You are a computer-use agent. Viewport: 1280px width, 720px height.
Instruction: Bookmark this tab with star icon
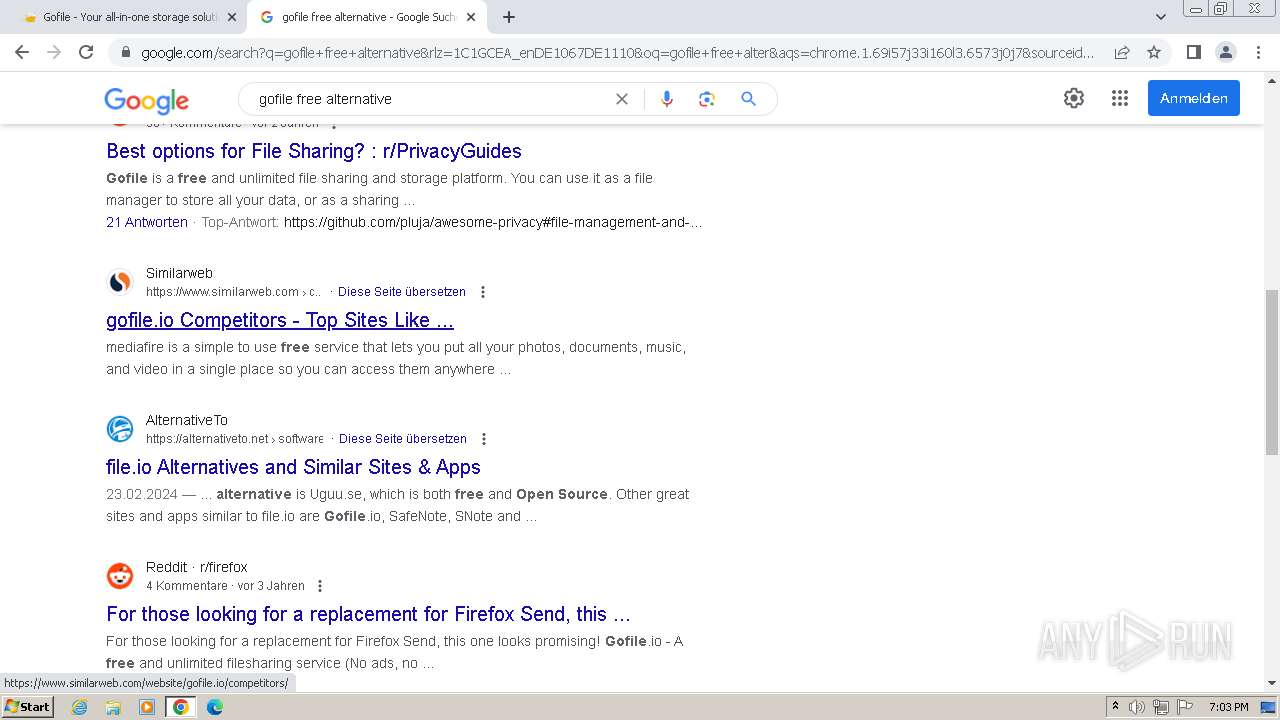click(1154, 52)
